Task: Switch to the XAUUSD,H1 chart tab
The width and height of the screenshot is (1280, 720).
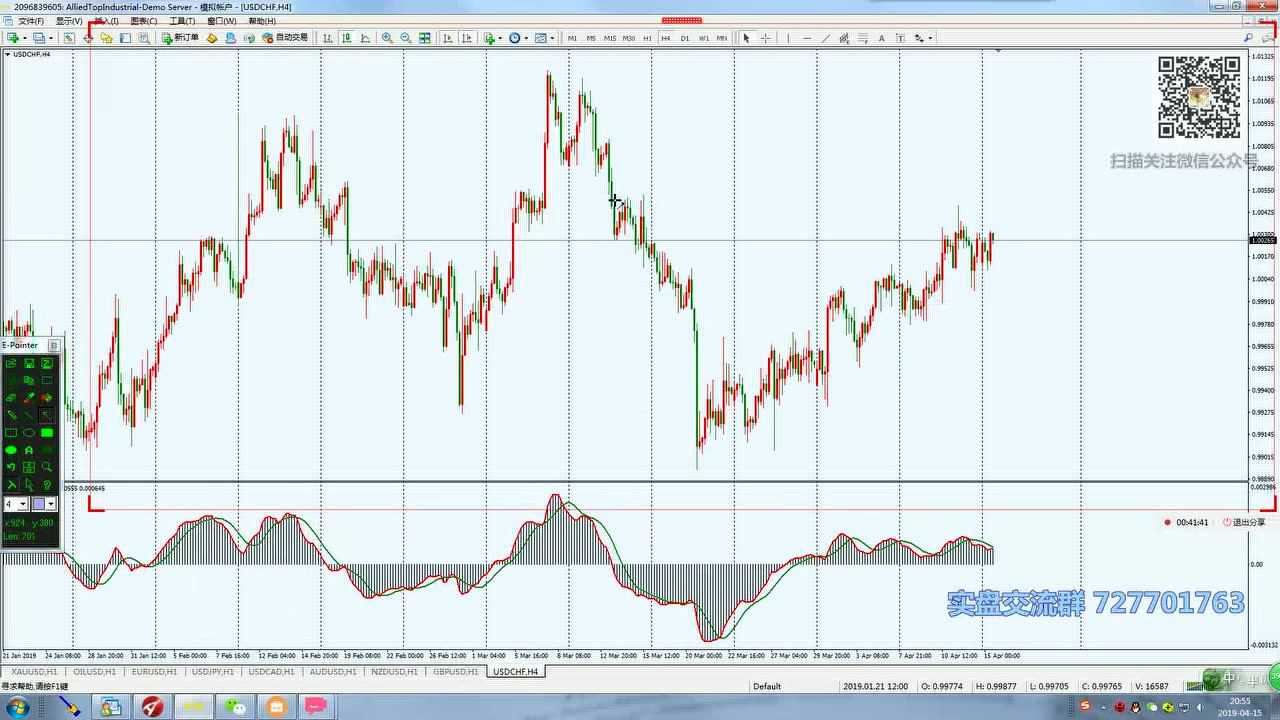Action: click(34, 672)
